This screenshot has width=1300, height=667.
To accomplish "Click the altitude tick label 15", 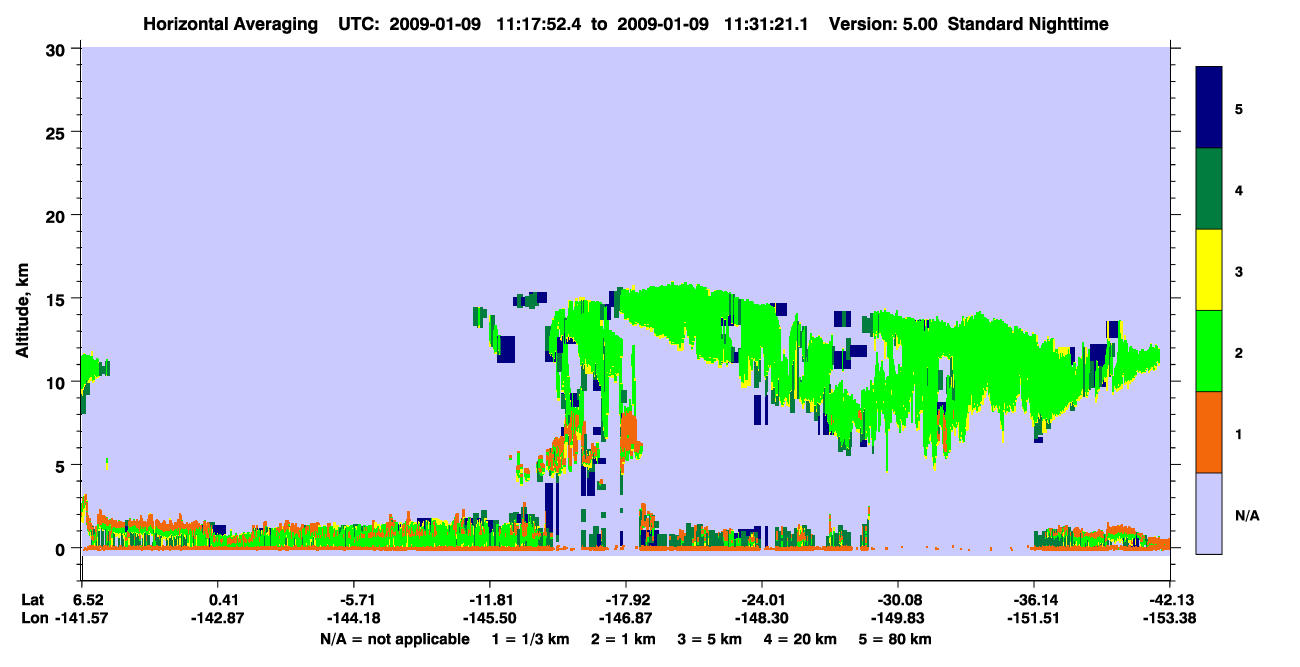I will [58, 299].
